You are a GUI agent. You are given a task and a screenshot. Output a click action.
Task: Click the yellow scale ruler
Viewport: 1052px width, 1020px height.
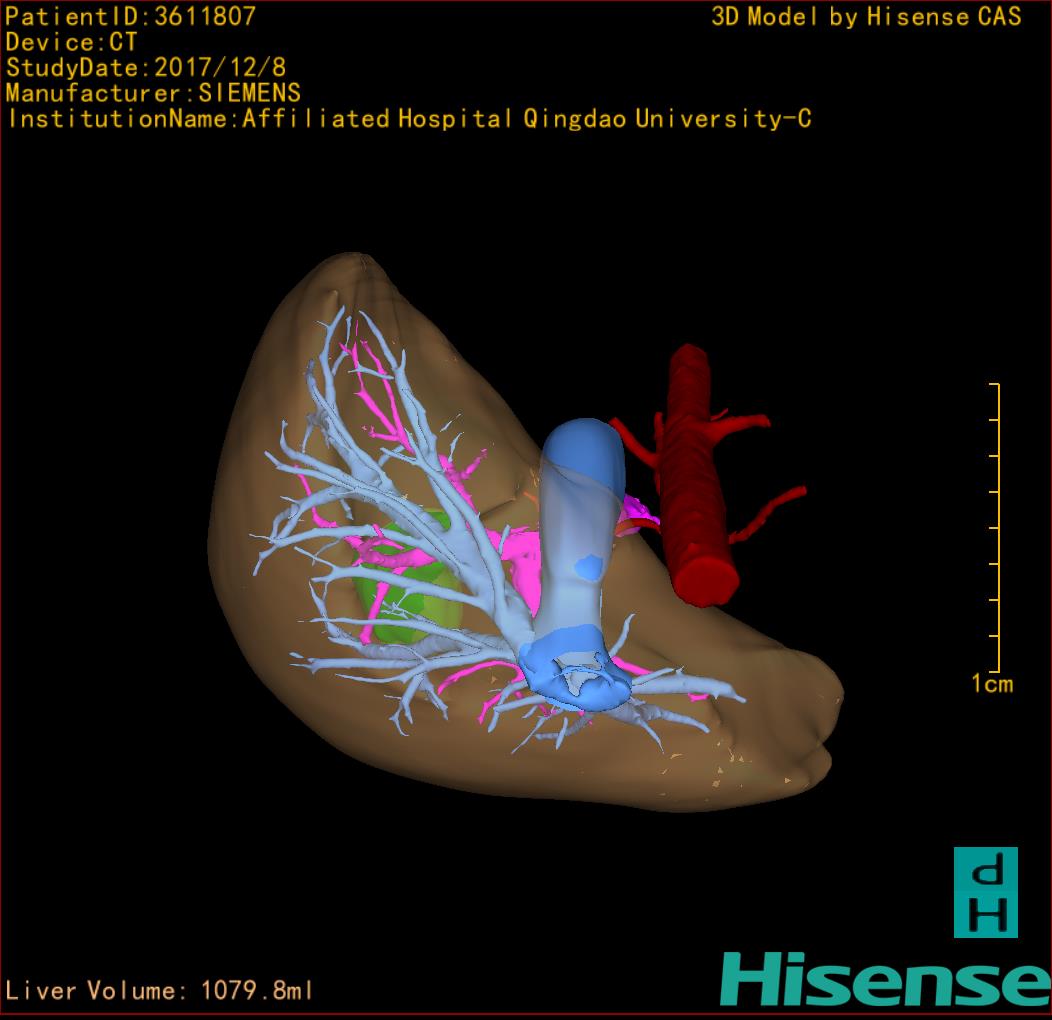(x=996, y=528)
